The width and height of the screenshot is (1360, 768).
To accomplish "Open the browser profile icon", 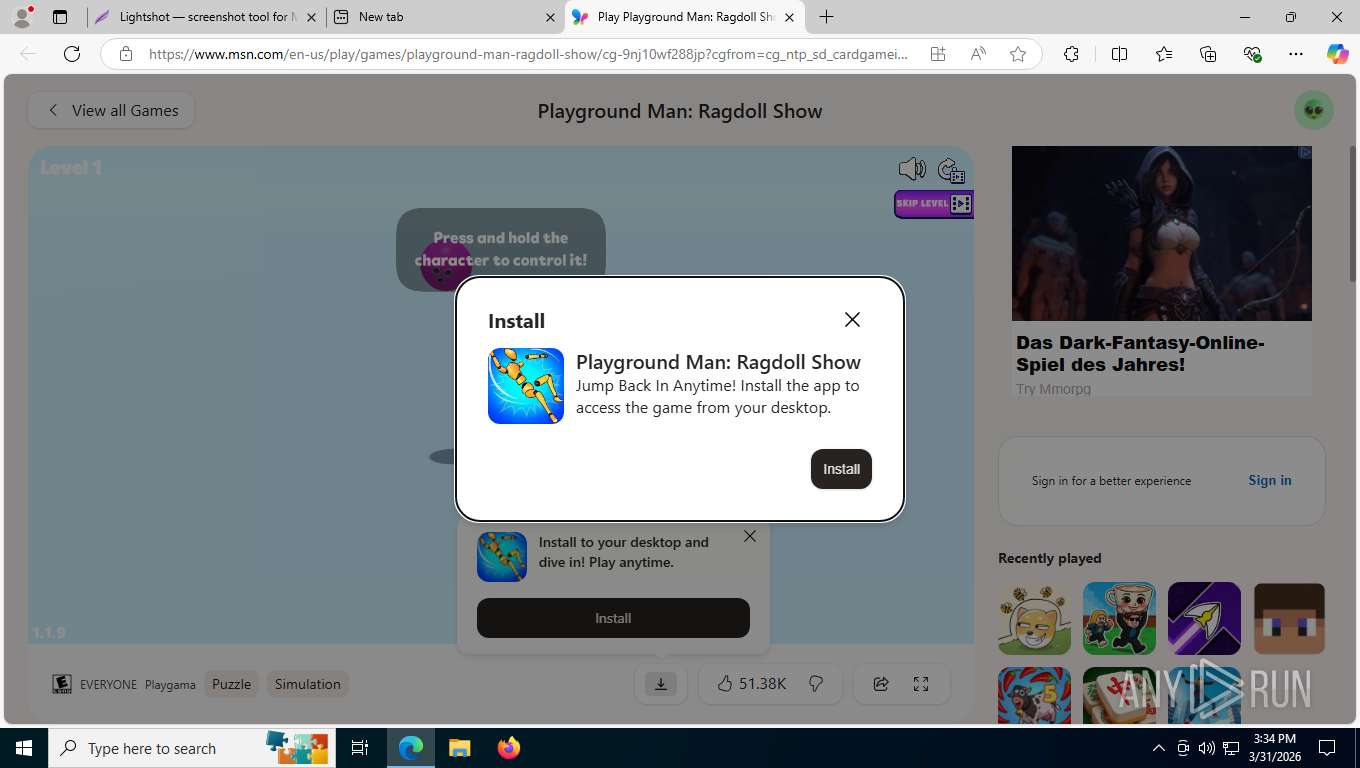I will (x=22, y=17).
